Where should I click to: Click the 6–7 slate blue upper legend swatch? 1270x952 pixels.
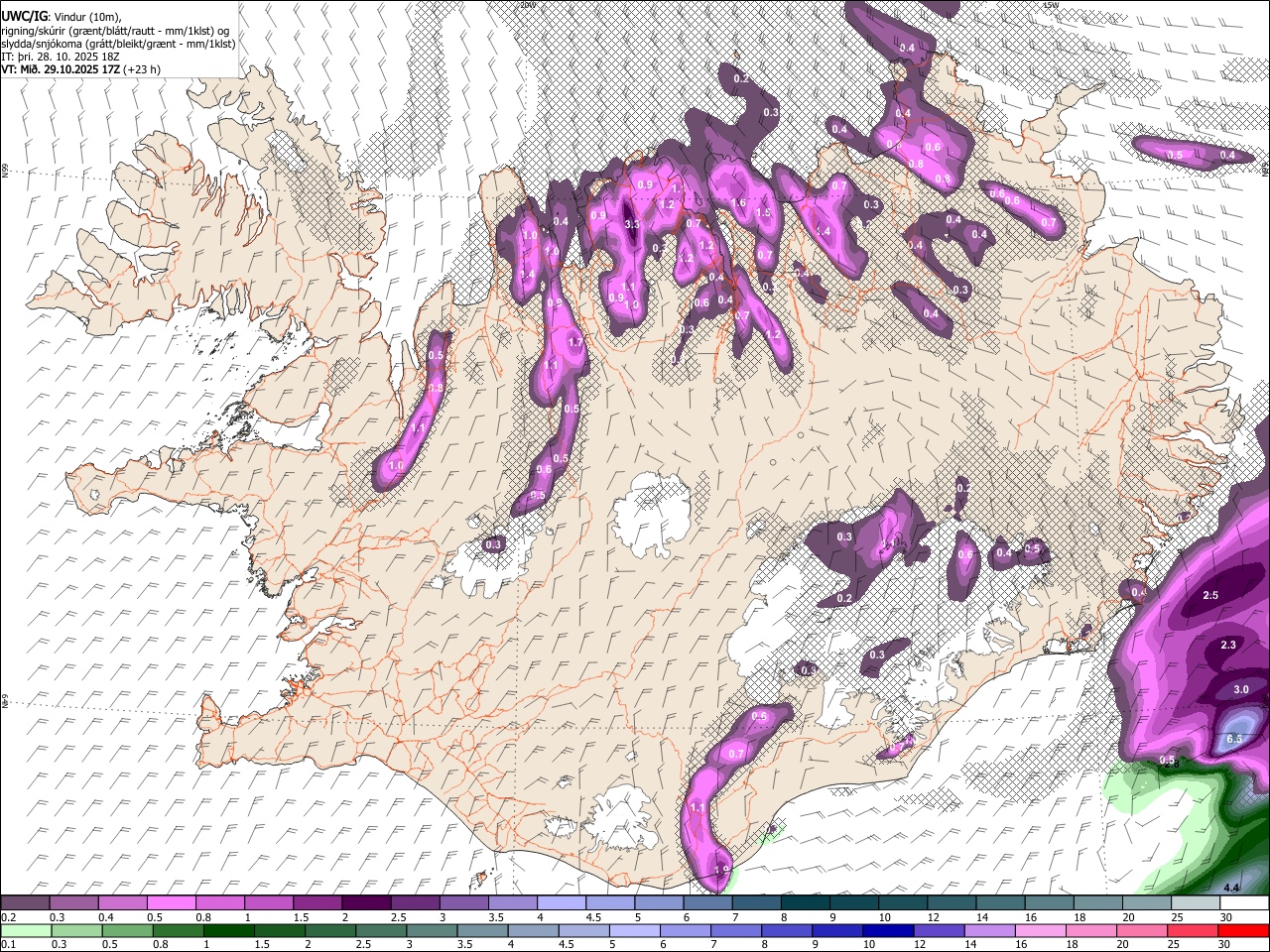point(708,903)
